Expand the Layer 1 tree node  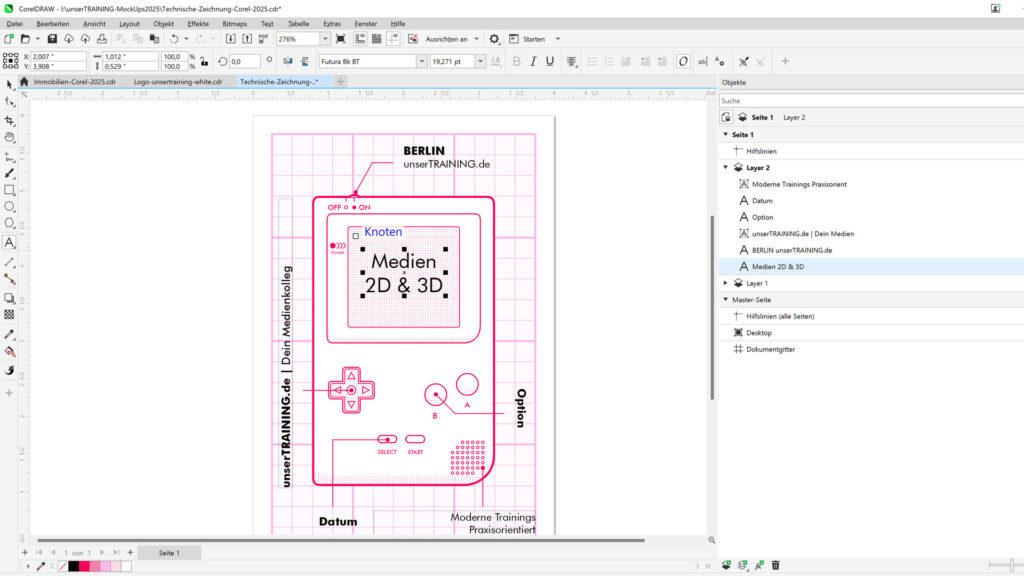pyautogui.click(x=725, y=283)
